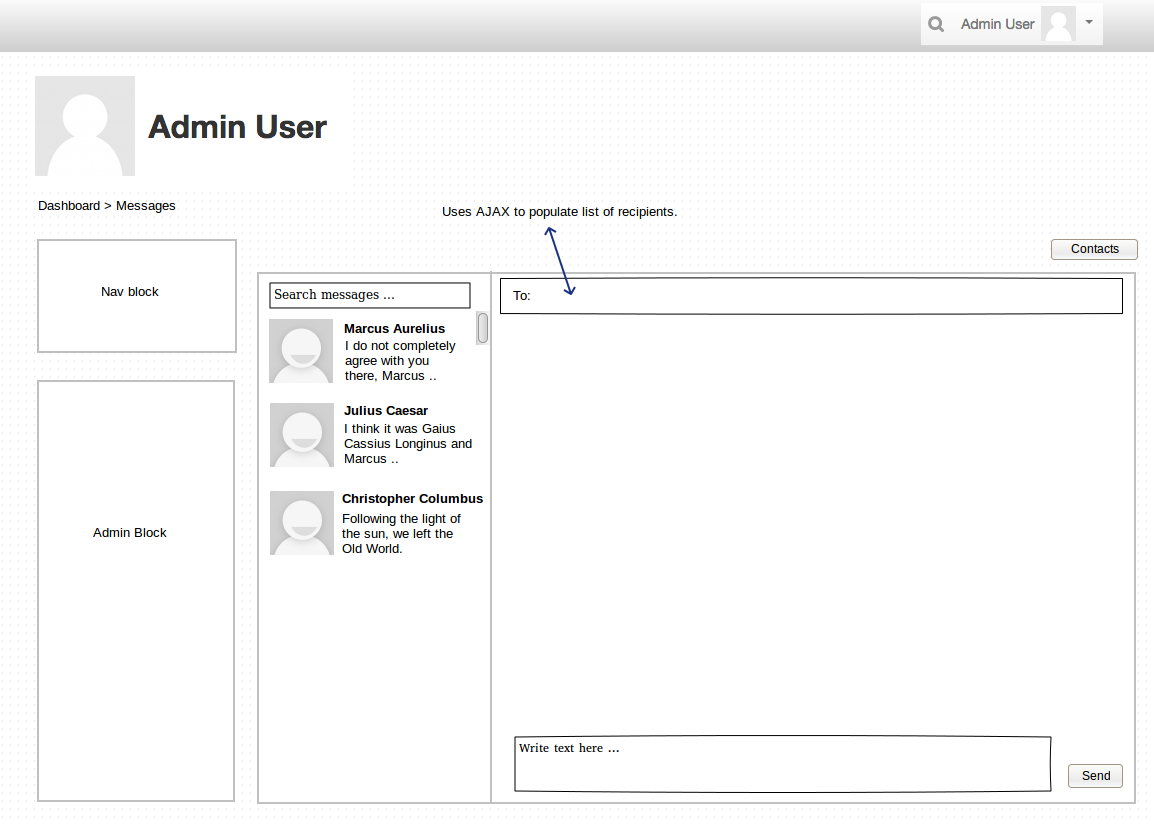Click the Search messages field
Screen dimensions: 1154x824
(369, 295)
